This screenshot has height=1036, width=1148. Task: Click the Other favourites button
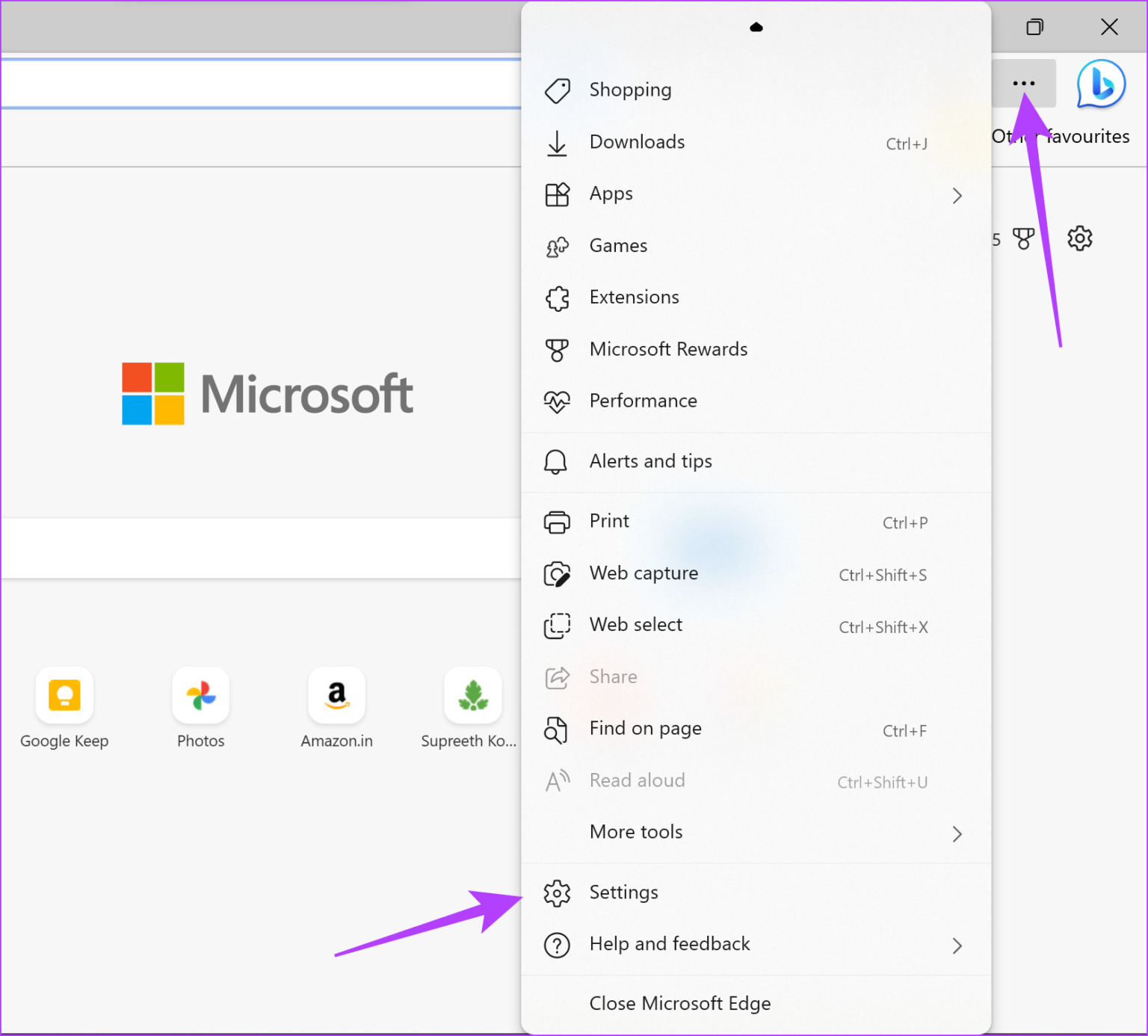point(1061,136)
